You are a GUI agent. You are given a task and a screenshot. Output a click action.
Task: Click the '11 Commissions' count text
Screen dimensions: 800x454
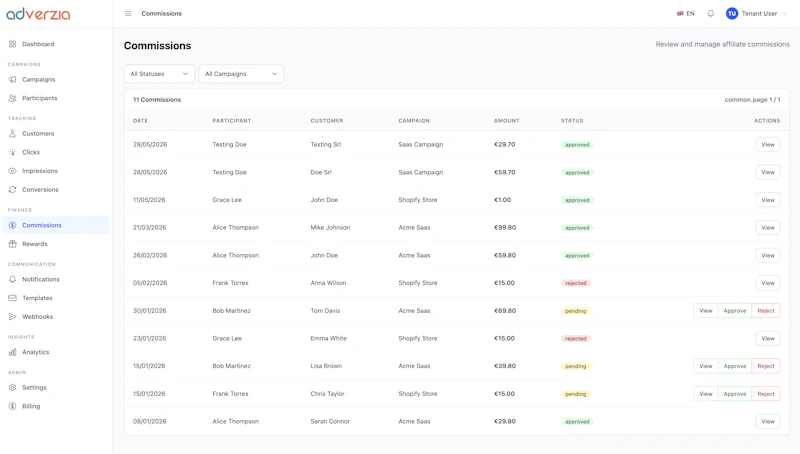point(157,100)
